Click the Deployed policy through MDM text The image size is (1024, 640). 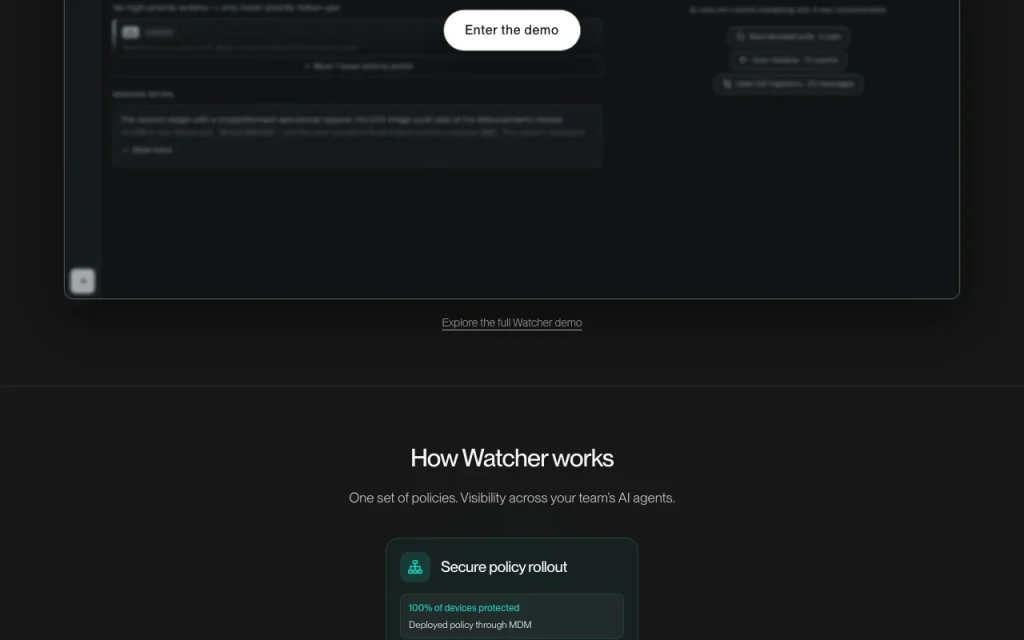470,624
